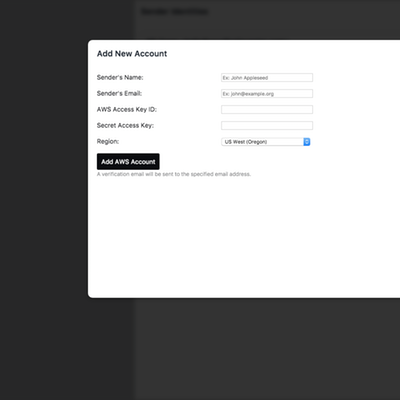Click the Sender's Name label
The image size is (400, 400).
coord(120,77)
